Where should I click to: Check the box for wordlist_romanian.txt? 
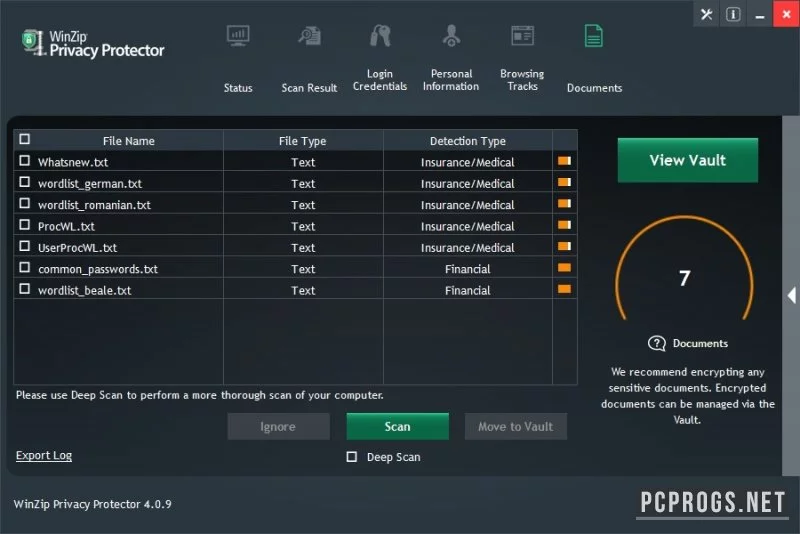pyautogui.click(x=24, y=204)
